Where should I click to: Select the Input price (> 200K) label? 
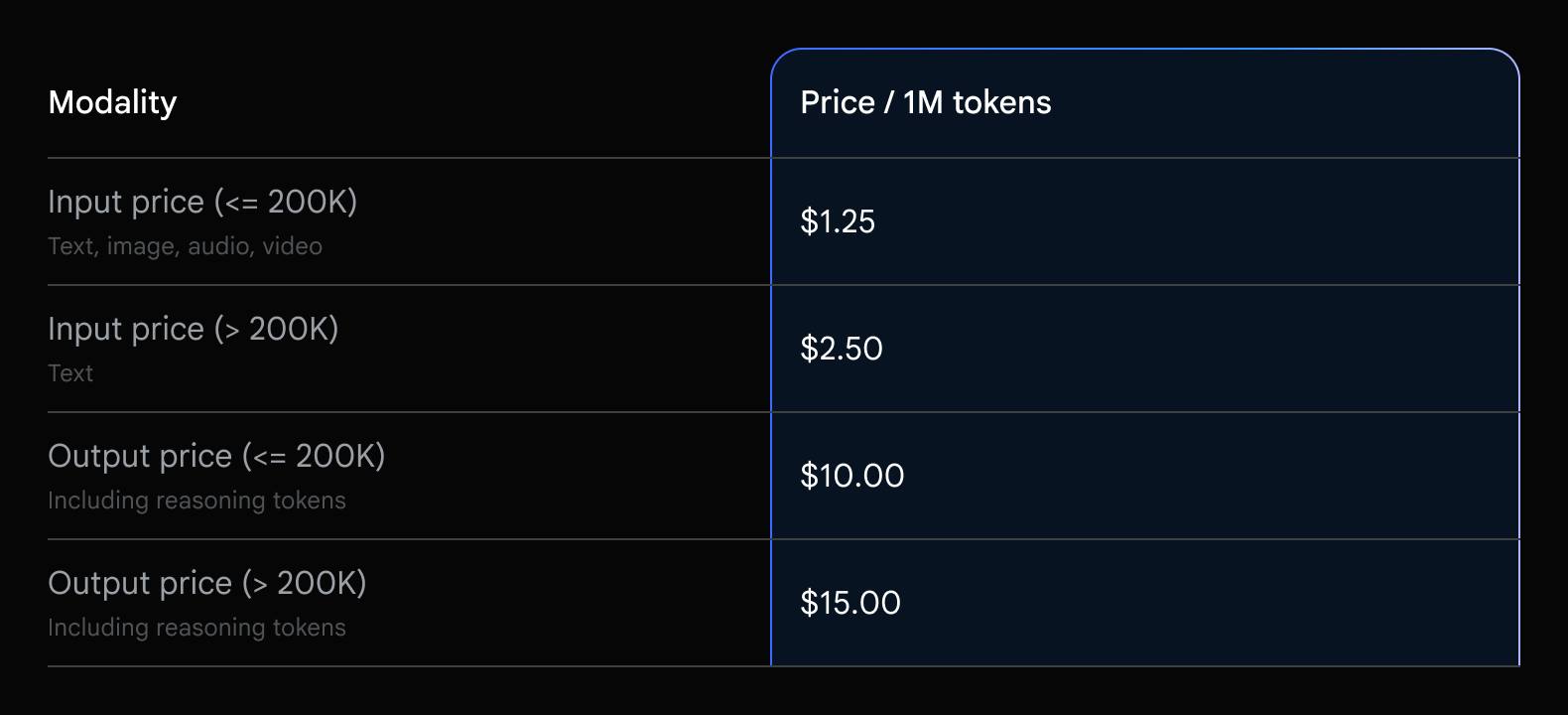pos(193,329)
